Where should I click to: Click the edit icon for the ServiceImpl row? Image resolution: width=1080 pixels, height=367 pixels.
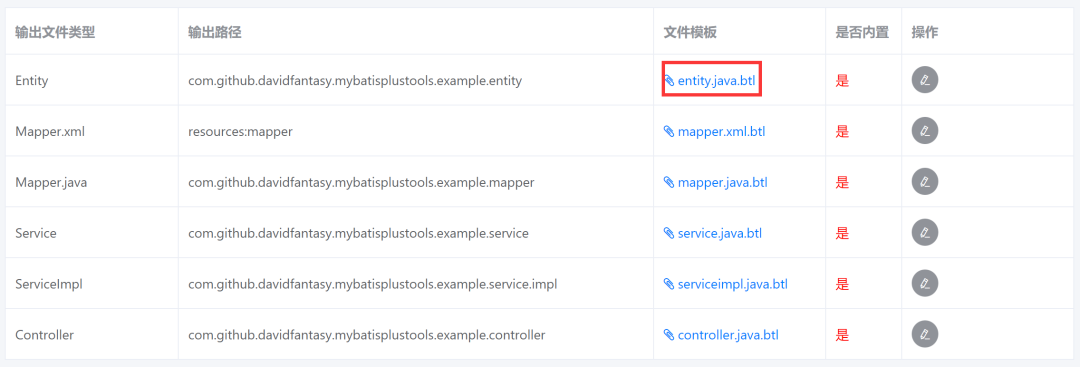click(925, 284)
